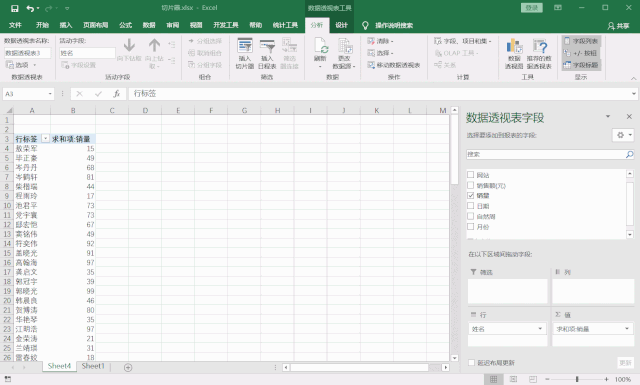The width and height of the screenshot is (640, 385).
Task: Click the zoom slider handle
Action: [577, 379]
